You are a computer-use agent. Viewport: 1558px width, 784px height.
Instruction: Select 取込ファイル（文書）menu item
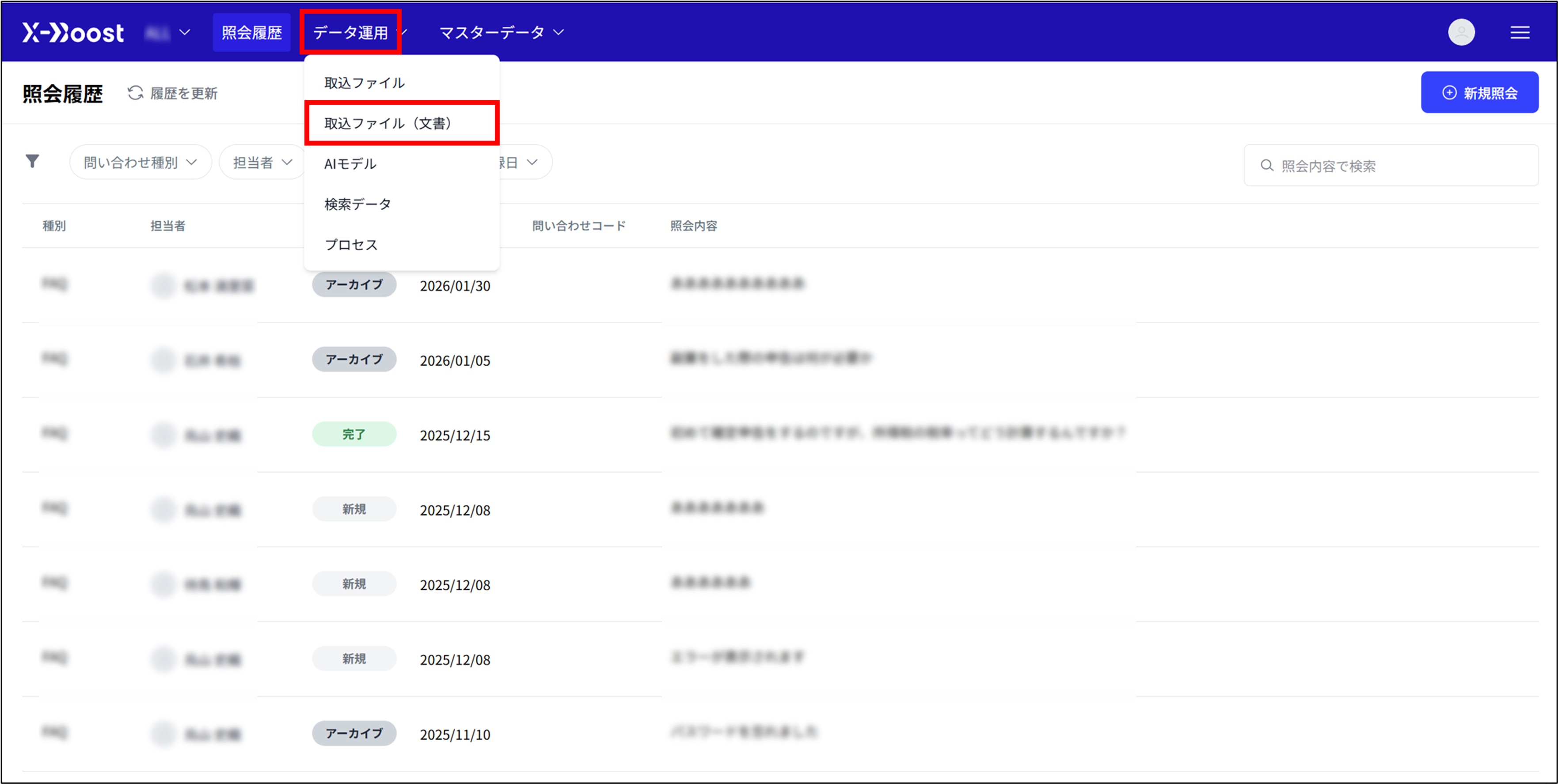point(402,123)
